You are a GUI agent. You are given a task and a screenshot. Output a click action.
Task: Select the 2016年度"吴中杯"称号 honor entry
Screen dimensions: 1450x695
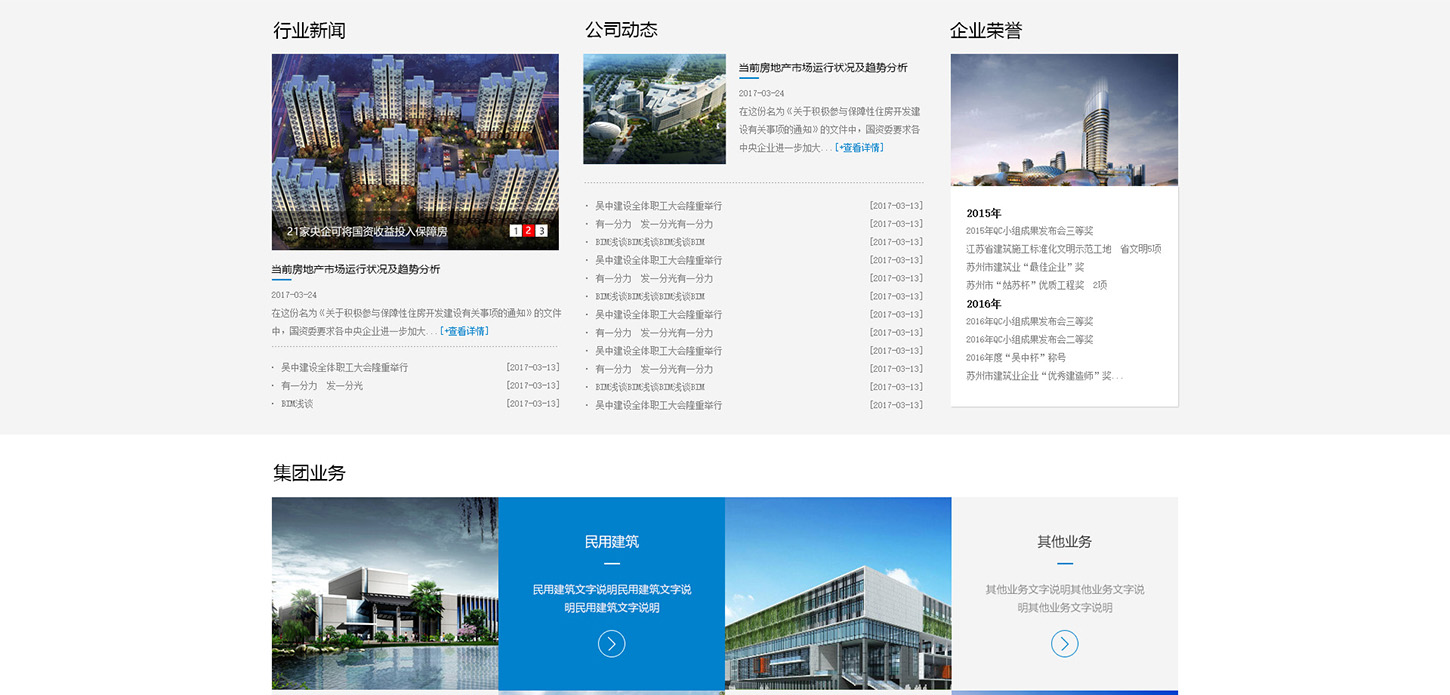pos(1015,358)
